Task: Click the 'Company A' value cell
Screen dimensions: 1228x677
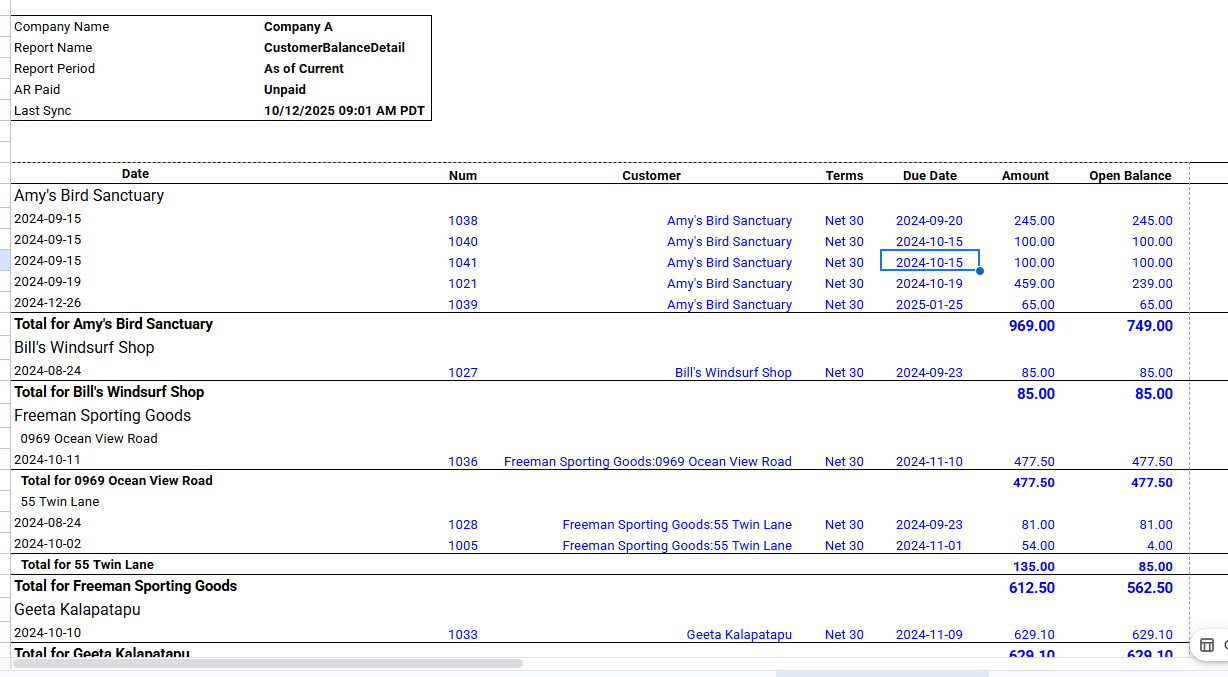Action: [x=299, y=27]
